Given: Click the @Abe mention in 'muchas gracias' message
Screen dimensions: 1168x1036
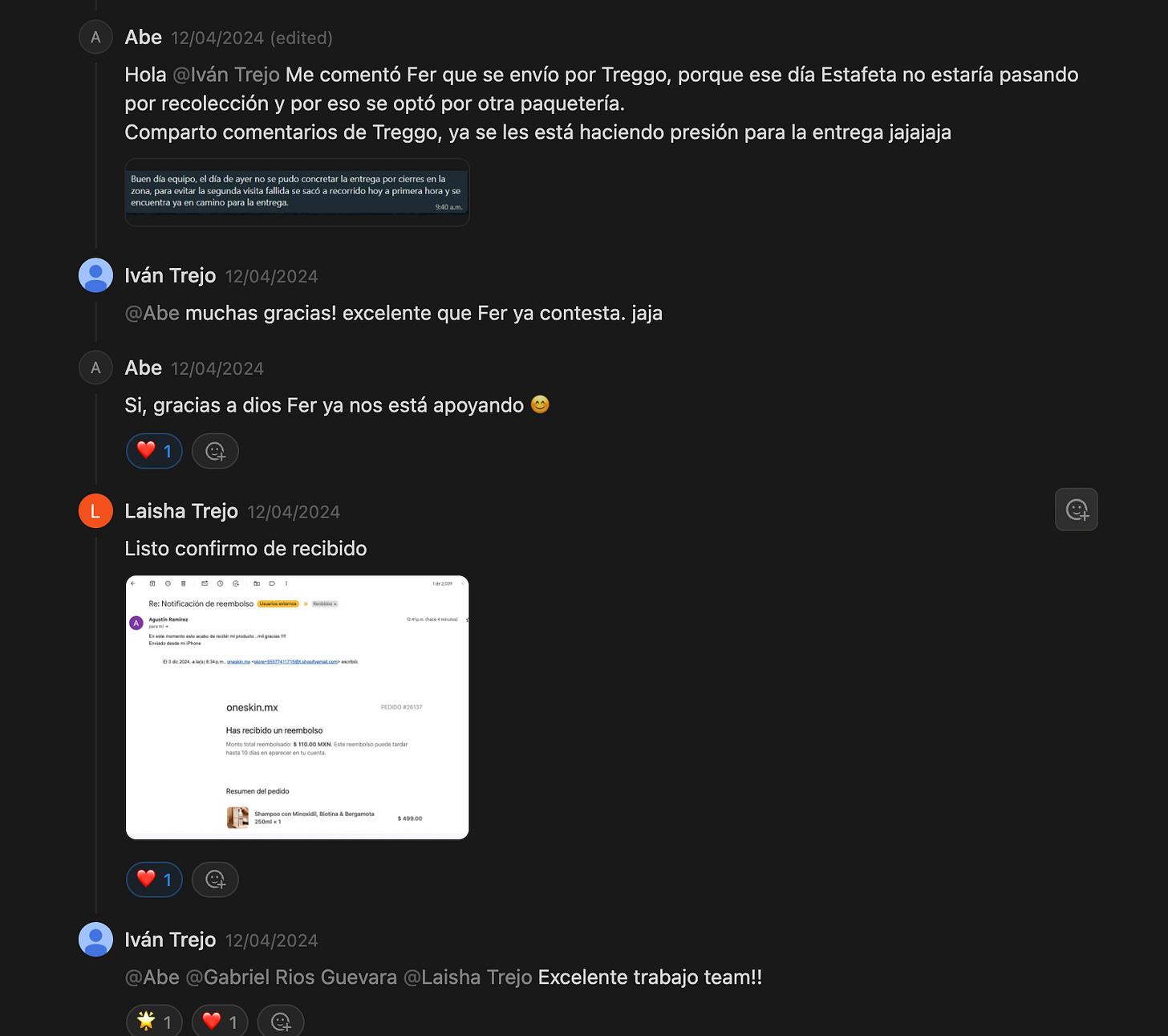Looking at the screenshot, I should (152, 313).
